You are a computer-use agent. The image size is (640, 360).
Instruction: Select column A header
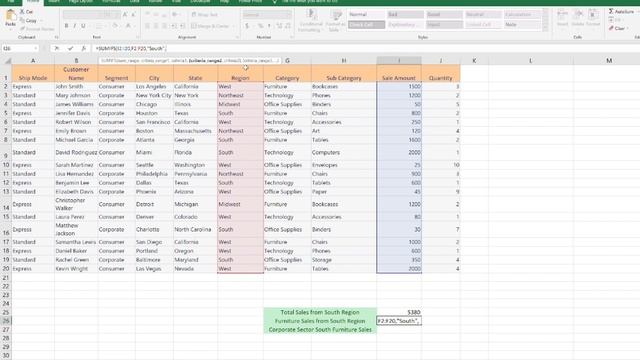pyautogui.click(x=33, y=60)
